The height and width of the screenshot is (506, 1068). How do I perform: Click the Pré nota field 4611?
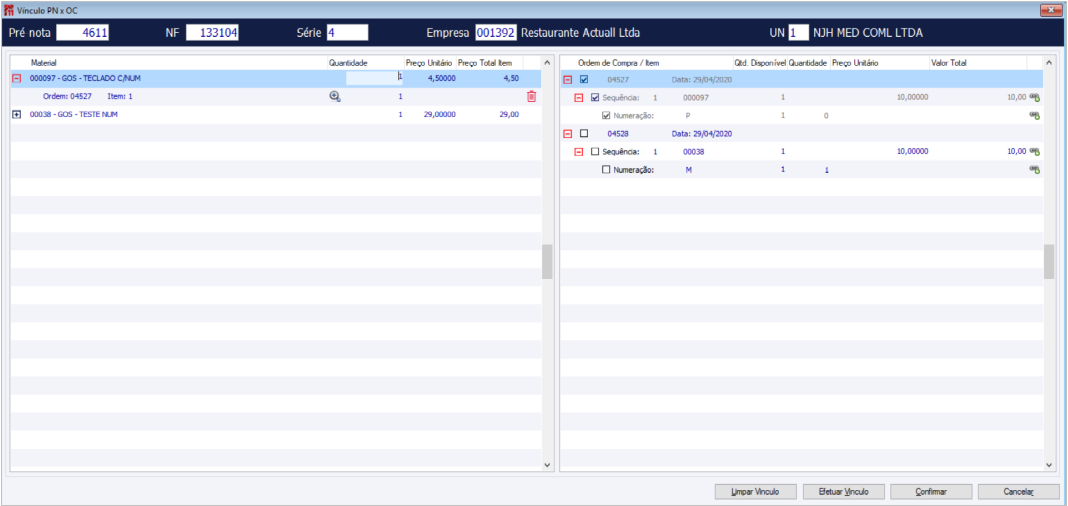coord(82,33)
